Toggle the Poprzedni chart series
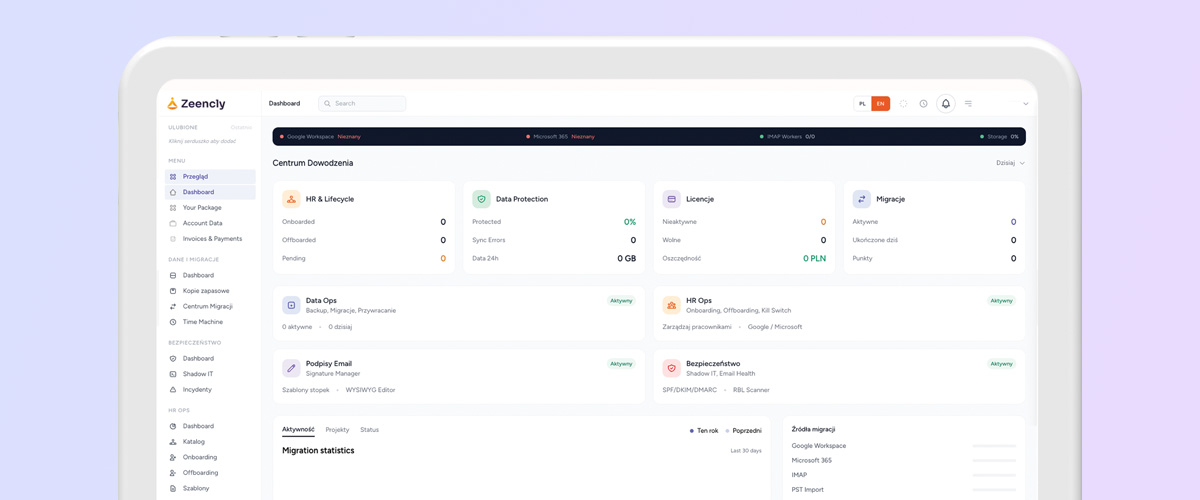This screenshot has width=1200, height=500. [x=745, y=431]
